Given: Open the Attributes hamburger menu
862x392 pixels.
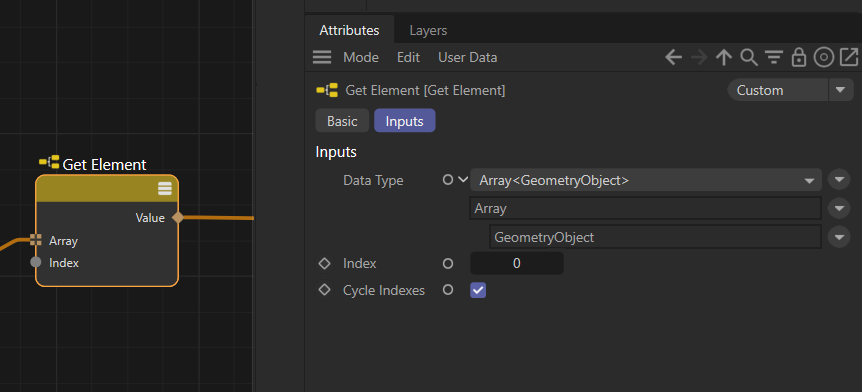Looking at the screenshot, I should tap(322, 57).
